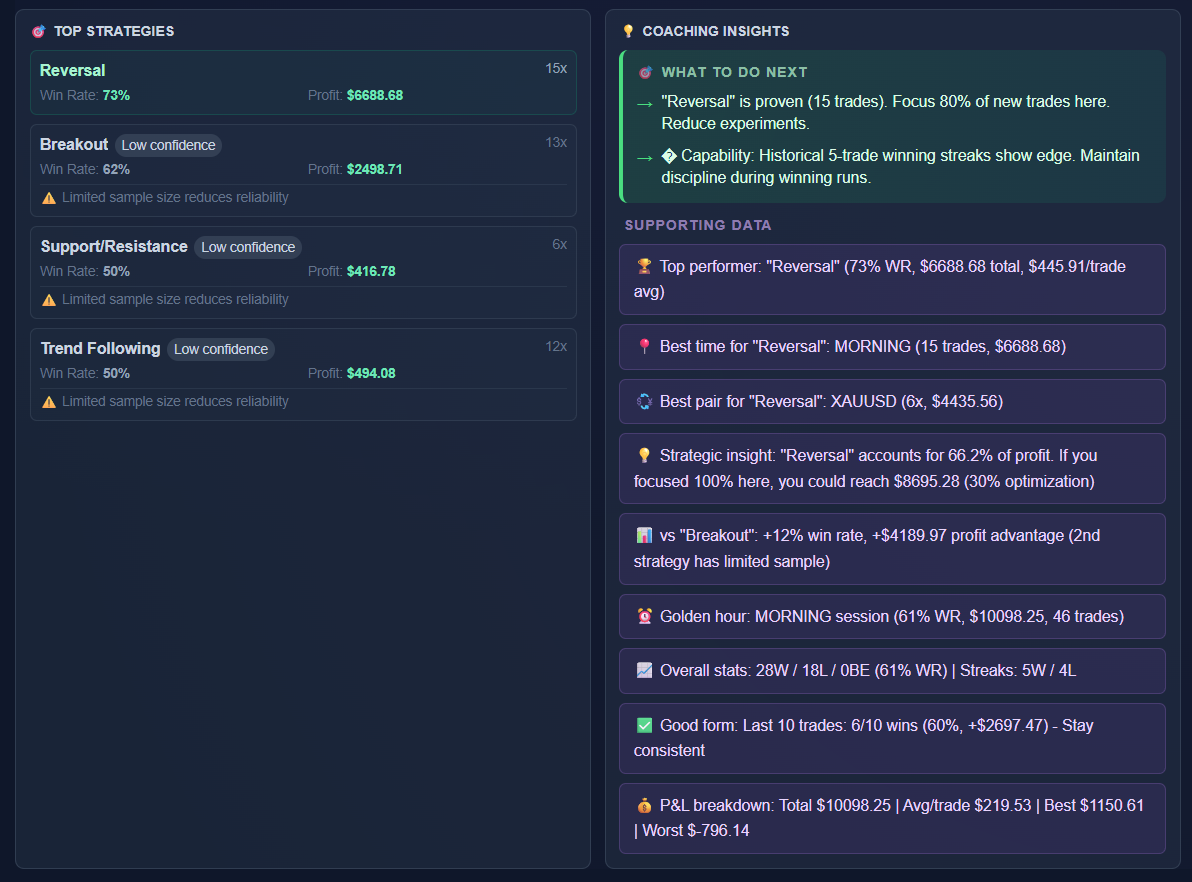
Task: Click the 15x trade count on Reversal
Action: [x=556, y=69]
